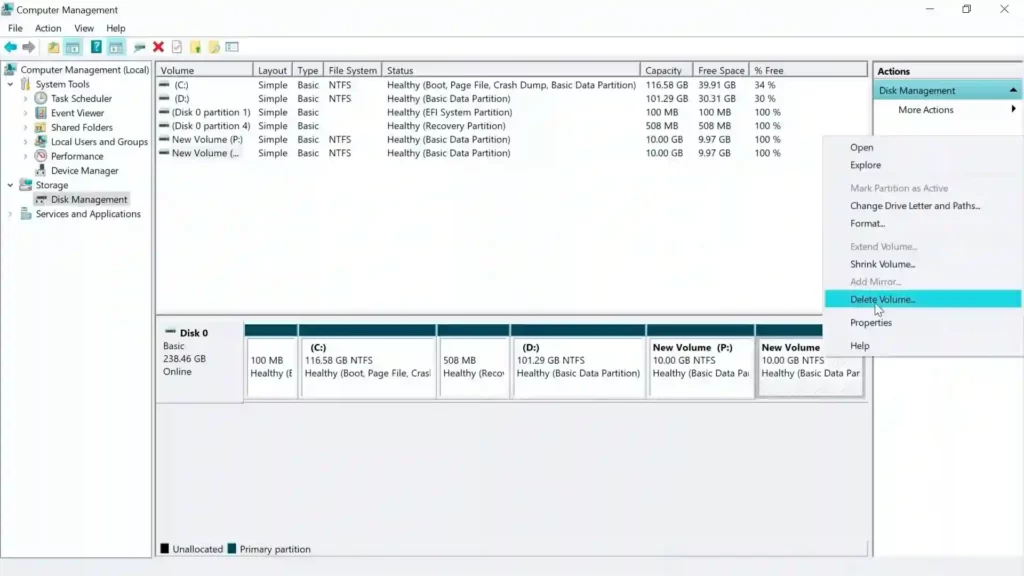
Task: Sort by the Capacity column header
Action: tap(666, 70)
